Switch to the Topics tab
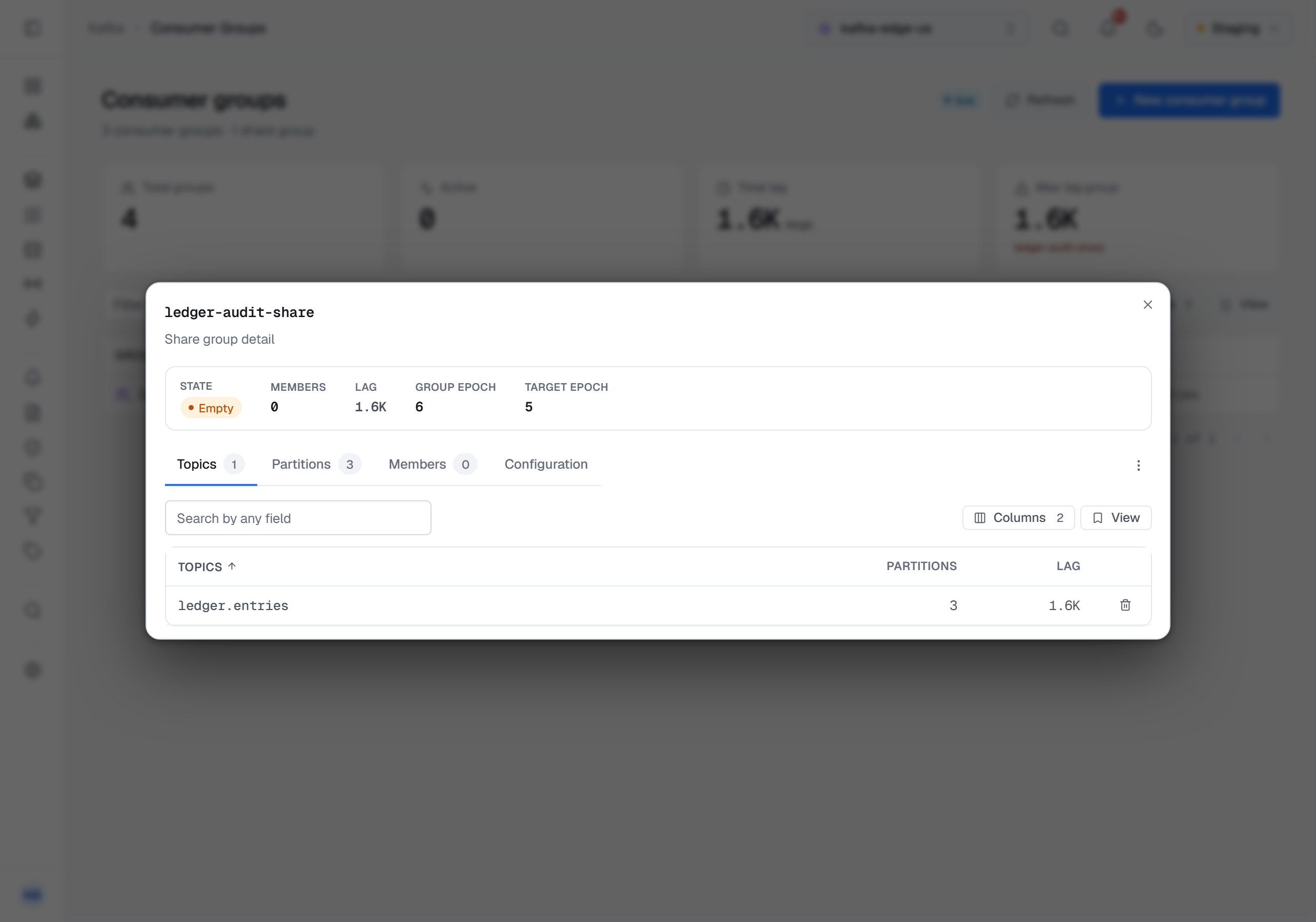The image size is (1316, 922). (211, 464)
